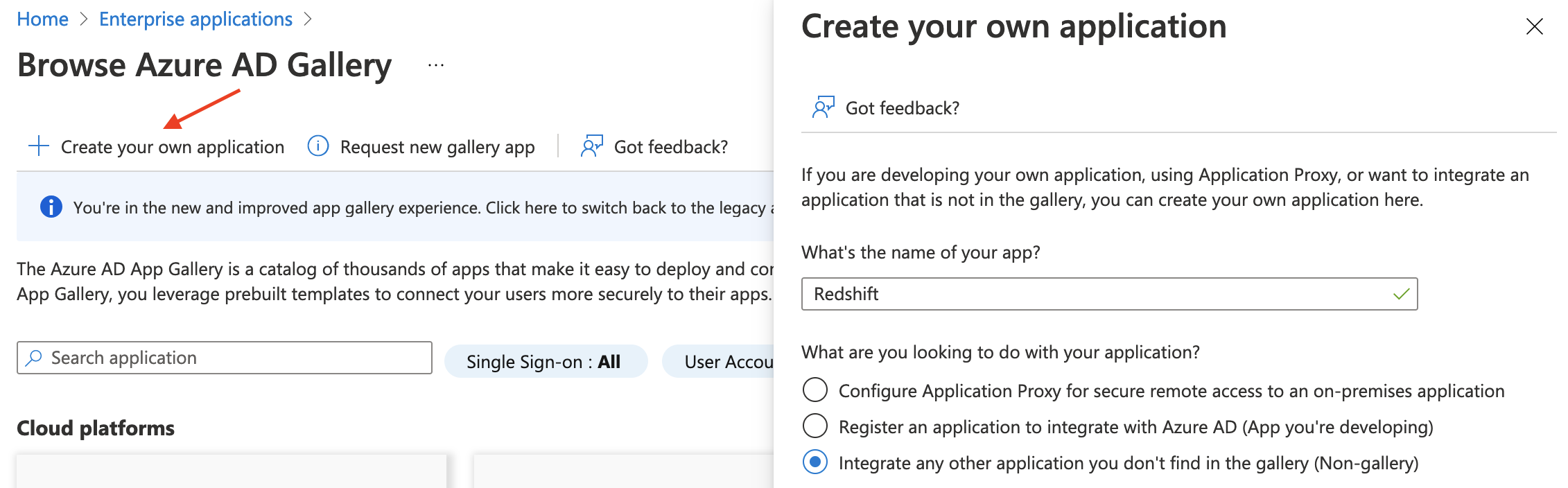Image resolution: width=1568 pixels, height=488 pixels.
Task: Click the magnifier icon in the search box
Action: click(x=33, y=358)
